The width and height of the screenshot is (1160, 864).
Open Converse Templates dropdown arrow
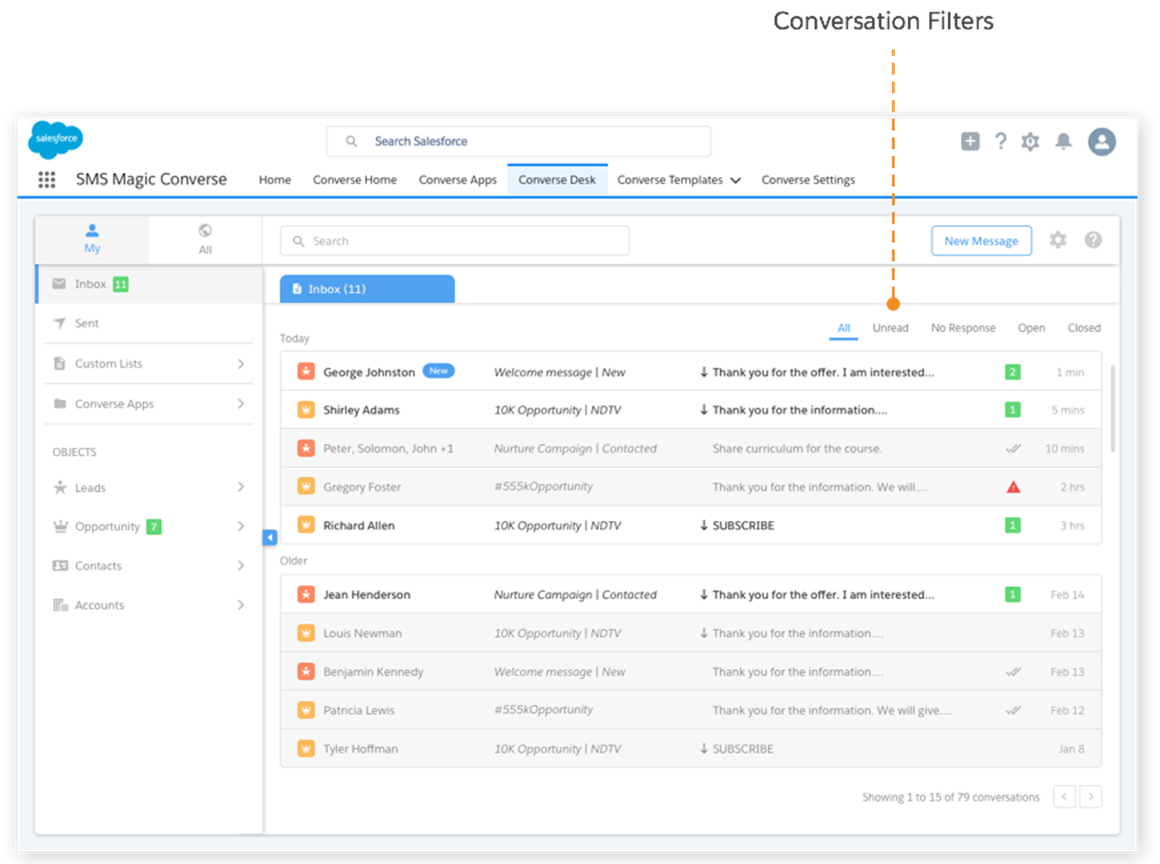(735, 180)
